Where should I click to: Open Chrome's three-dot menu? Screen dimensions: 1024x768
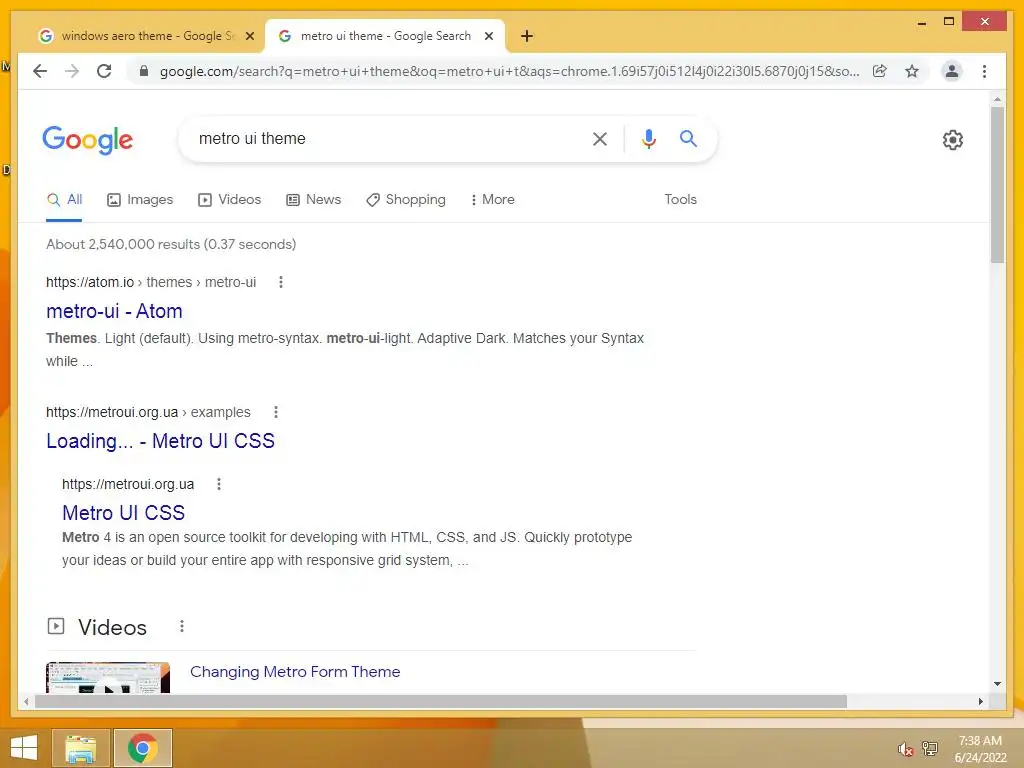coord(984,71)
